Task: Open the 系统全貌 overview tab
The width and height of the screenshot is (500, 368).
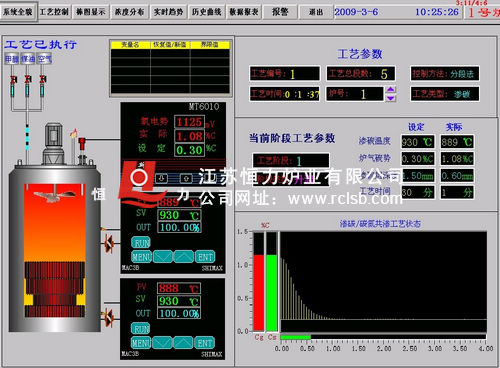Action: tap(18, 12)
